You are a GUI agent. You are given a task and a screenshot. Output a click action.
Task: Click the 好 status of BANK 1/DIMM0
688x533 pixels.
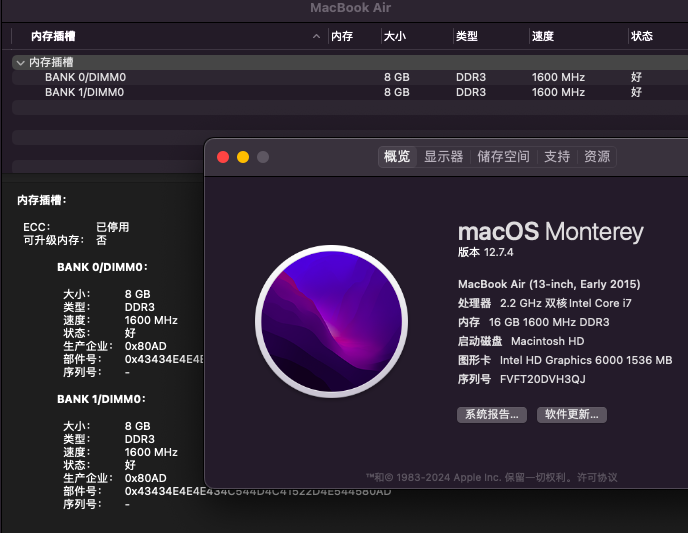pyautogui.click(x=636, y=92)
